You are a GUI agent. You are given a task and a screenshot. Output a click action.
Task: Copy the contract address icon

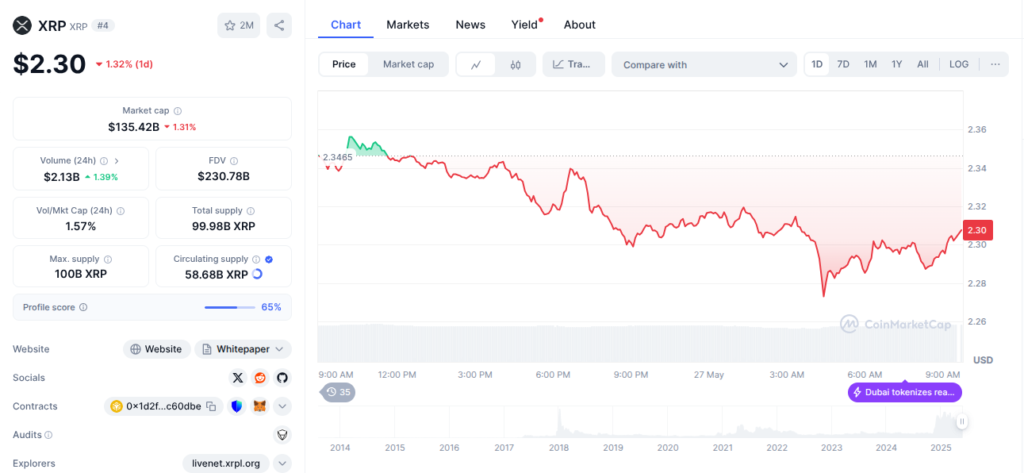tap(211, 406)
